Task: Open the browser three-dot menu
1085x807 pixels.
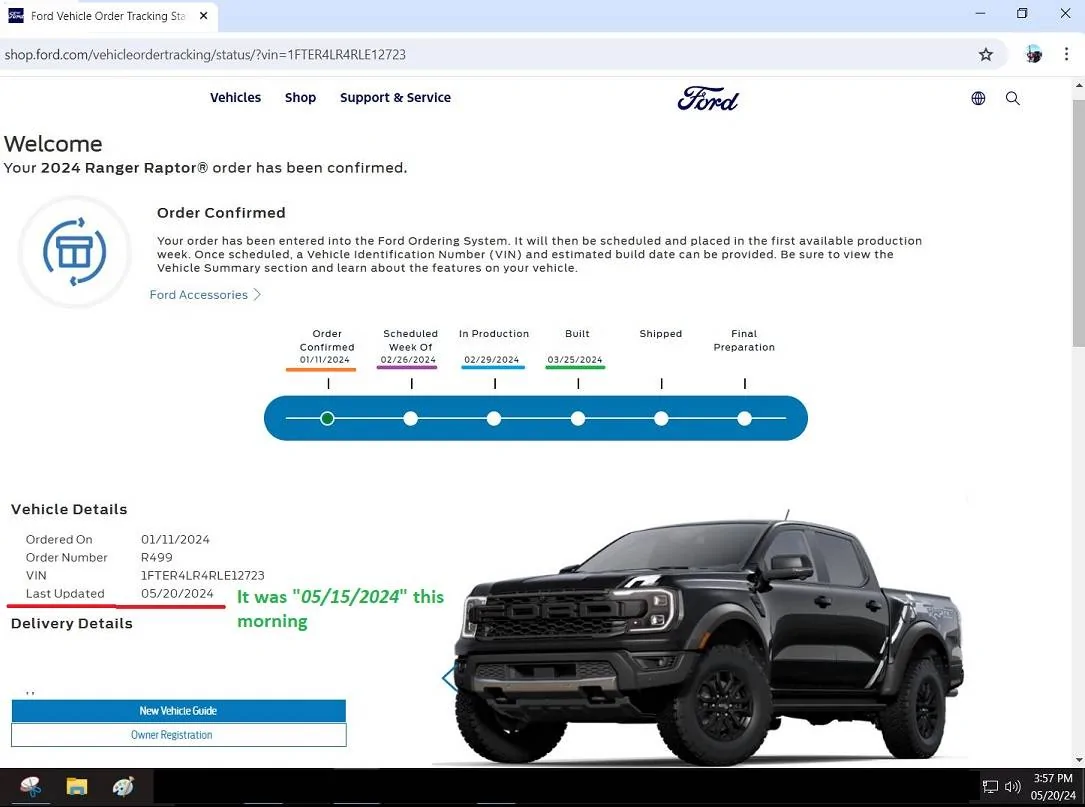Action: coord(1066,55)
